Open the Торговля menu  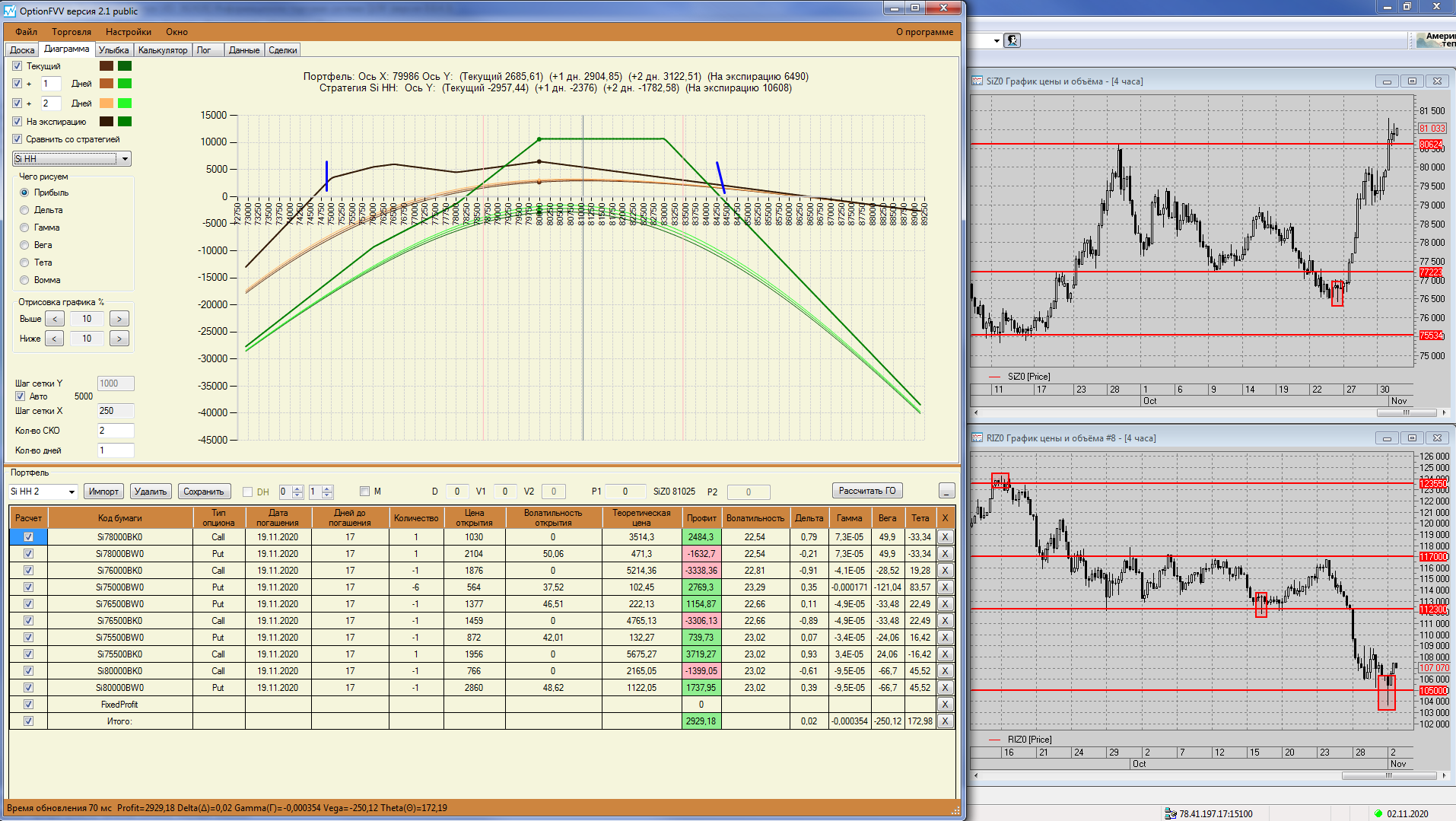[72, 32]
